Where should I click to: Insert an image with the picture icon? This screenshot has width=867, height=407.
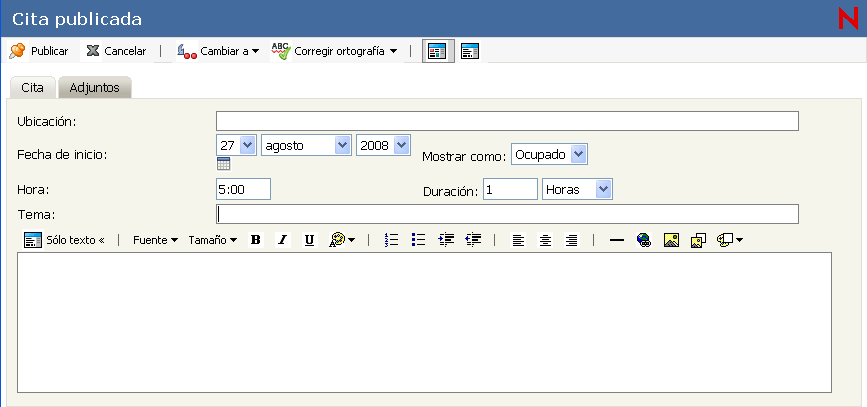(671, 240)
